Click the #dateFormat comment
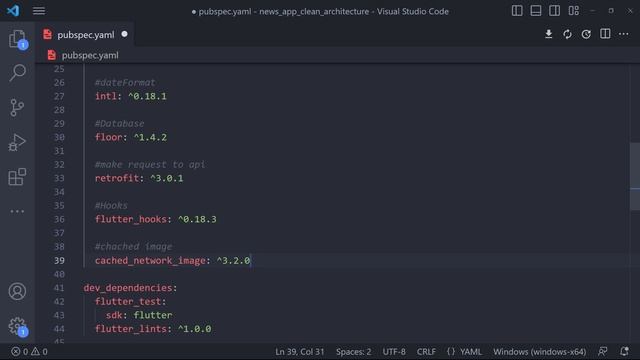Viewport: 640px width, 360px height. click(125, 82)
